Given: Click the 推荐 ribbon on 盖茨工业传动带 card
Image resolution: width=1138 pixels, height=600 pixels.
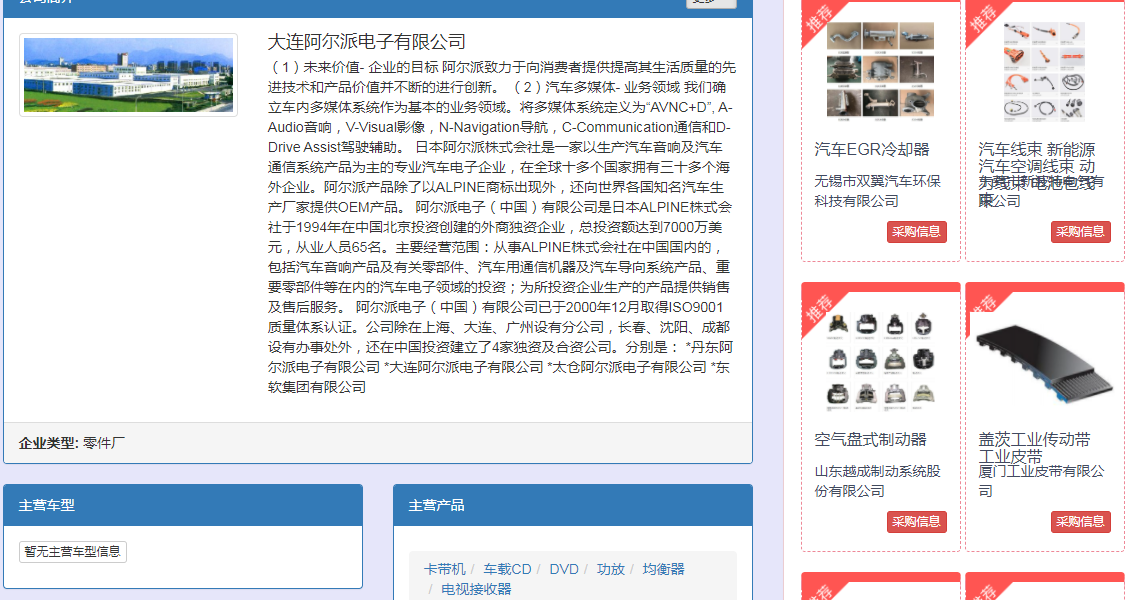Looking at the screenshot, I should pos(985,305).
